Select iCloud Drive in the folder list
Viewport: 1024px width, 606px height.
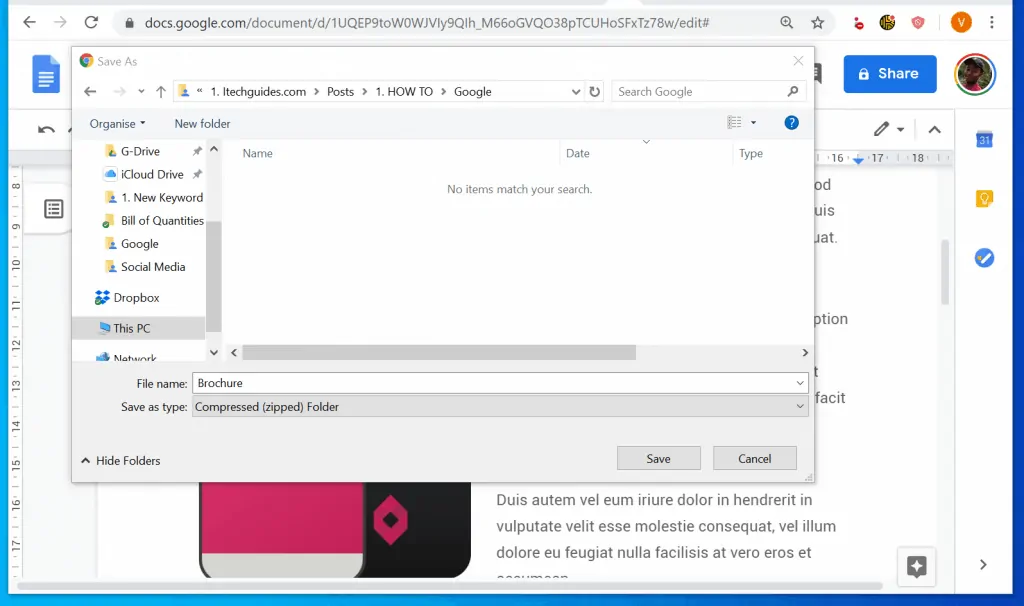coord(152,174)
